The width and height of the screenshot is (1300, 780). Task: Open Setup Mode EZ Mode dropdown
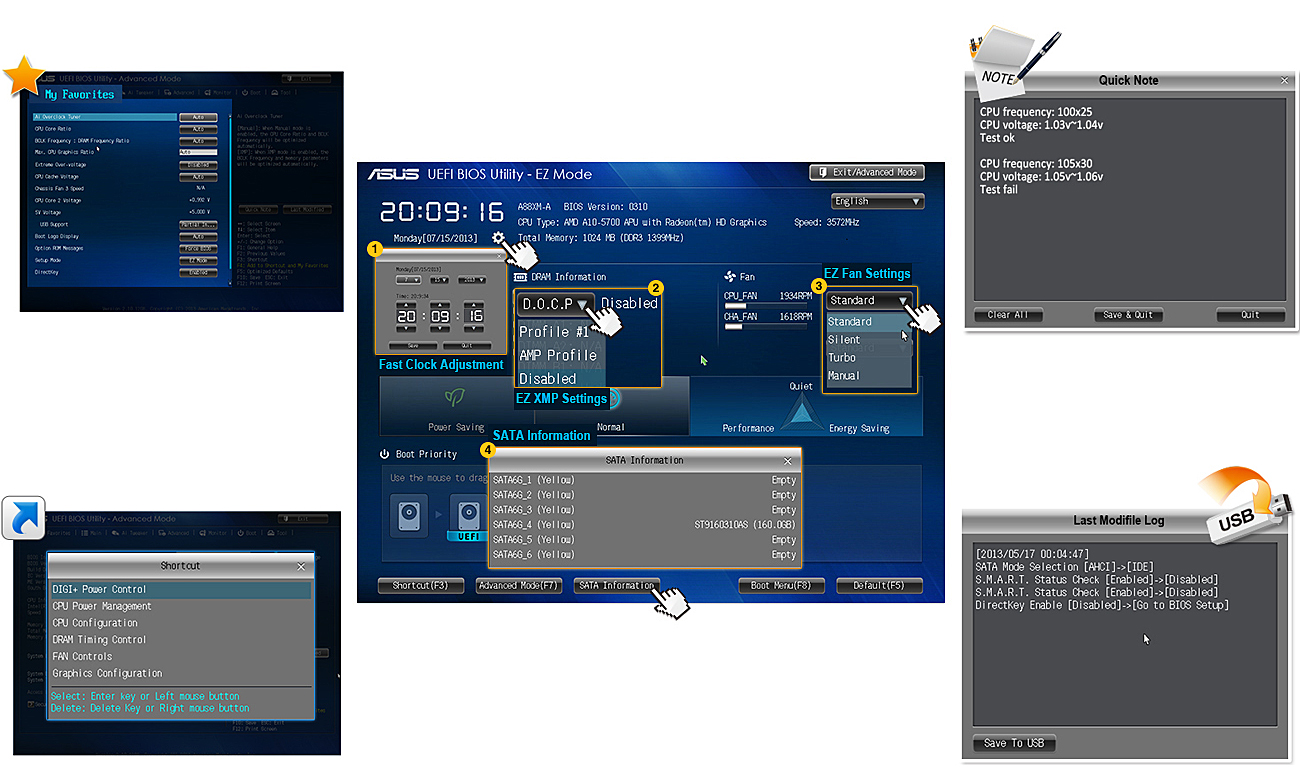tap(198, 260)
